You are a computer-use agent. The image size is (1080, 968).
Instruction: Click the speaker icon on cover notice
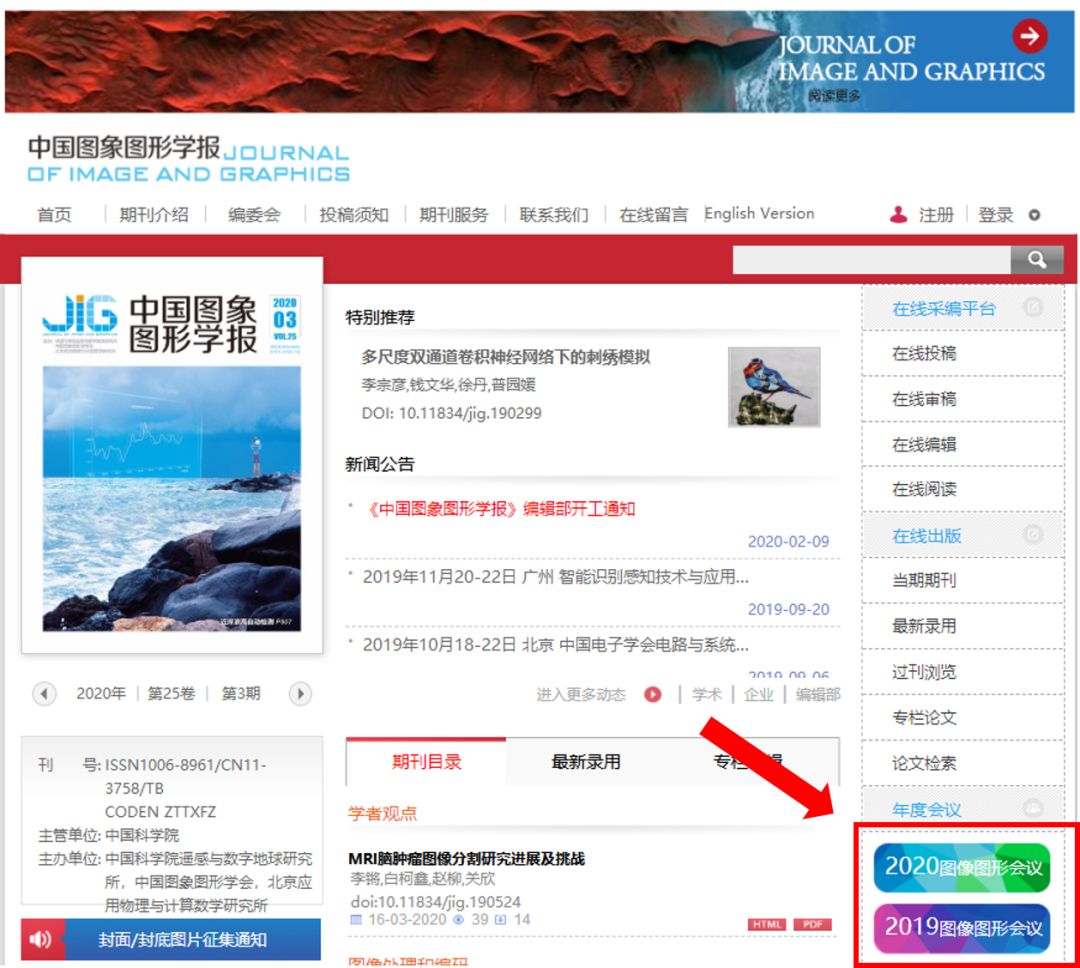pyautogui.click(x=41, y=939)
